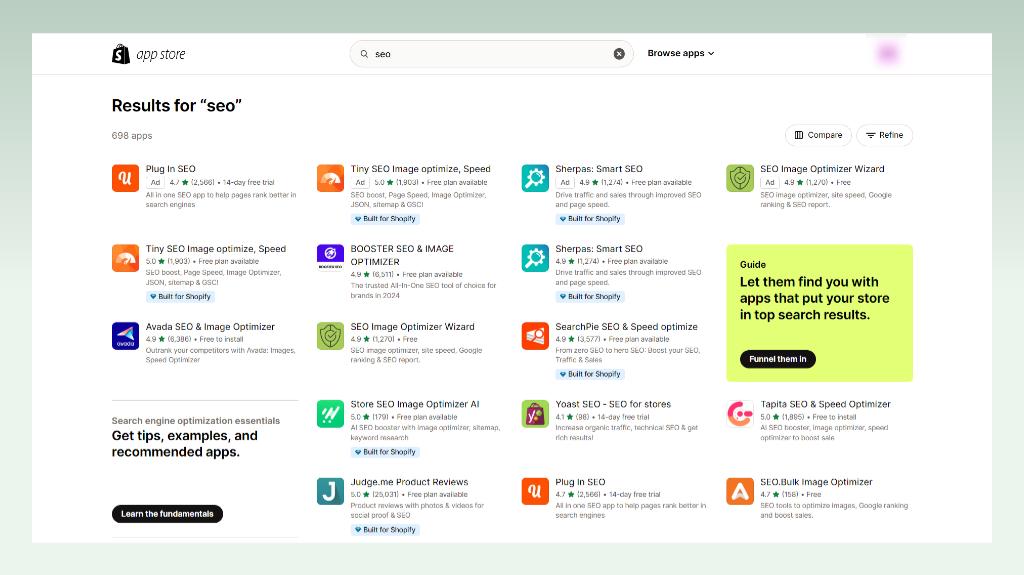Image resolution: width=1024 pixels, height=575 pixels.
Task: Open 'SEO.Bulk Image Optimizer' title link
Action: point(816,482)
